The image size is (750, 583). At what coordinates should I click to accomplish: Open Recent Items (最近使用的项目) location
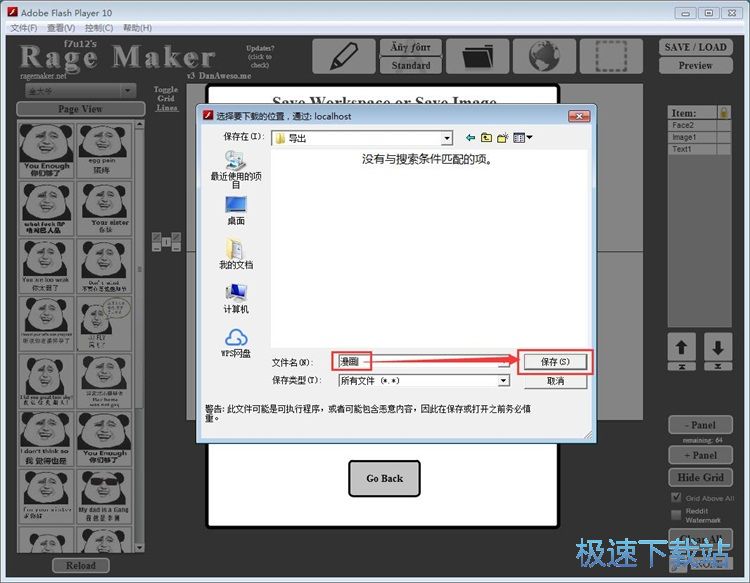point(236,169)
